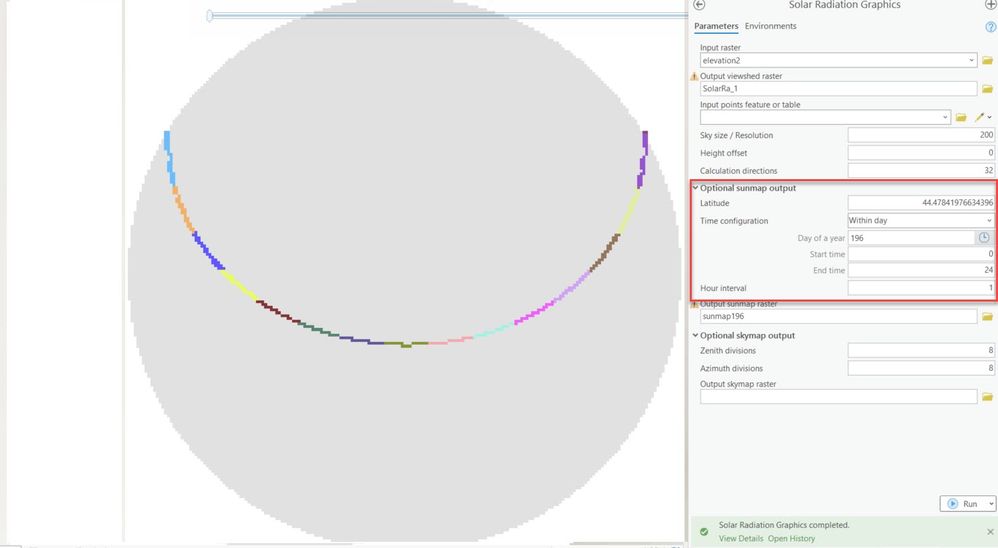This screenshot has height=548, width=998.
Task: Click the Solar Radiation Graphics completed message
Action: (784, 525)
